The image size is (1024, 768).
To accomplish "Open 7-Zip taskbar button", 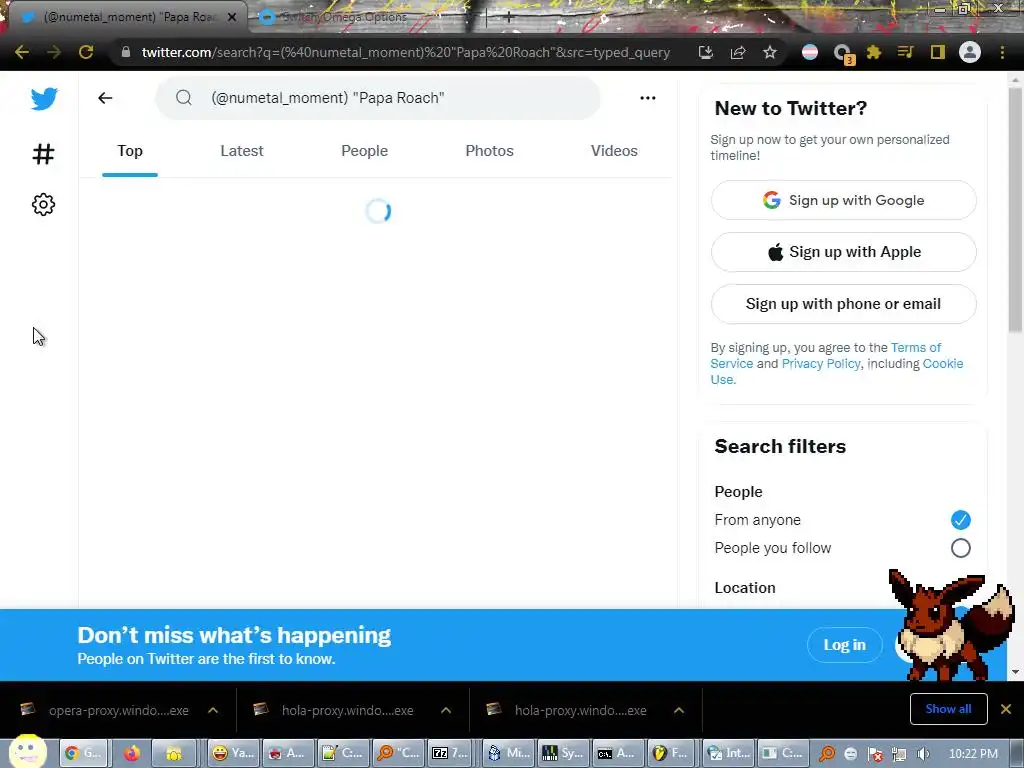I will pyautogui.click(x=451, y=753).
